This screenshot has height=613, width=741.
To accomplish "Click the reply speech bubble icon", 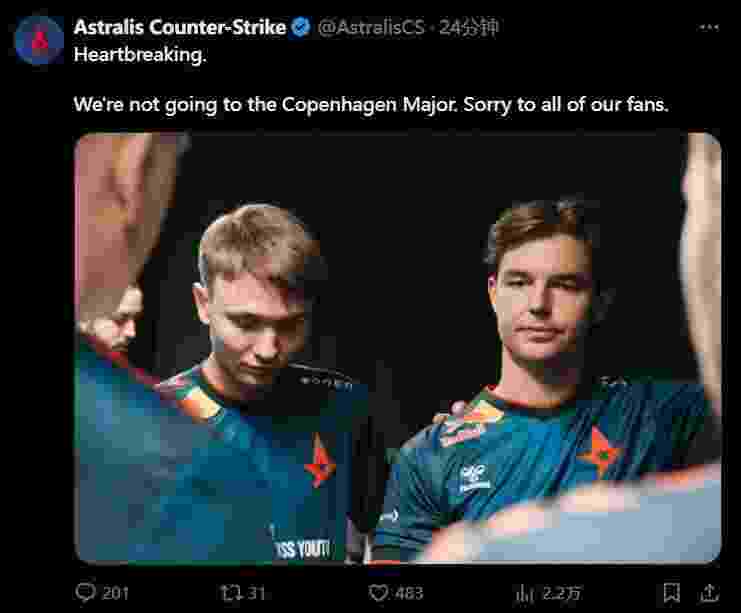I will tap(86, 592).
